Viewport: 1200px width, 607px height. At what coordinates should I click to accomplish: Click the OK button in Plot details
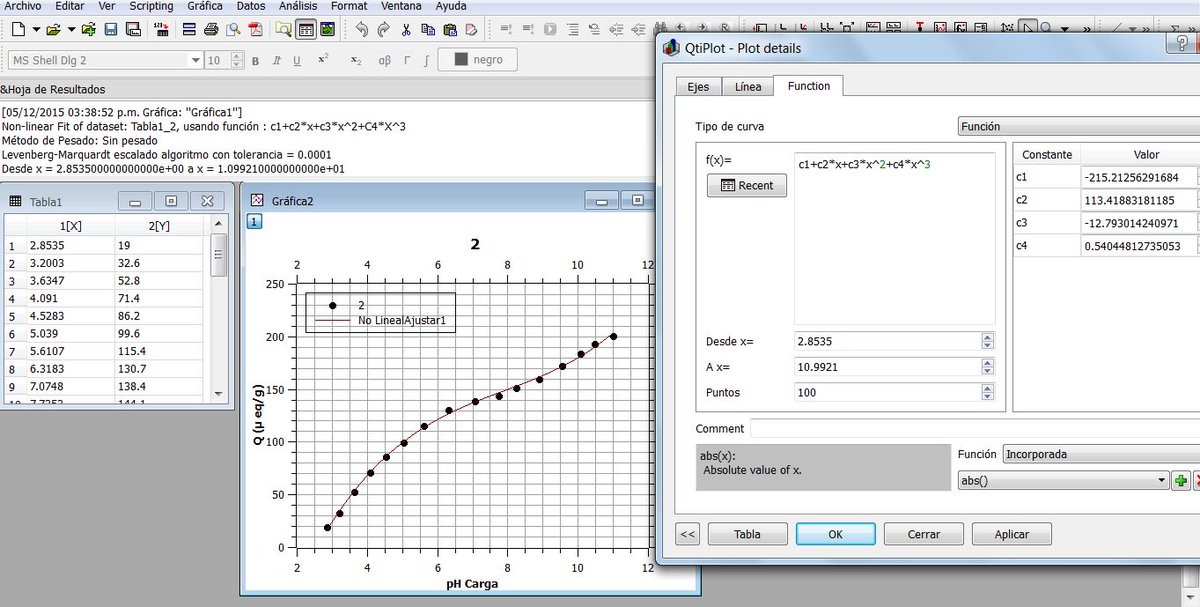835,534
